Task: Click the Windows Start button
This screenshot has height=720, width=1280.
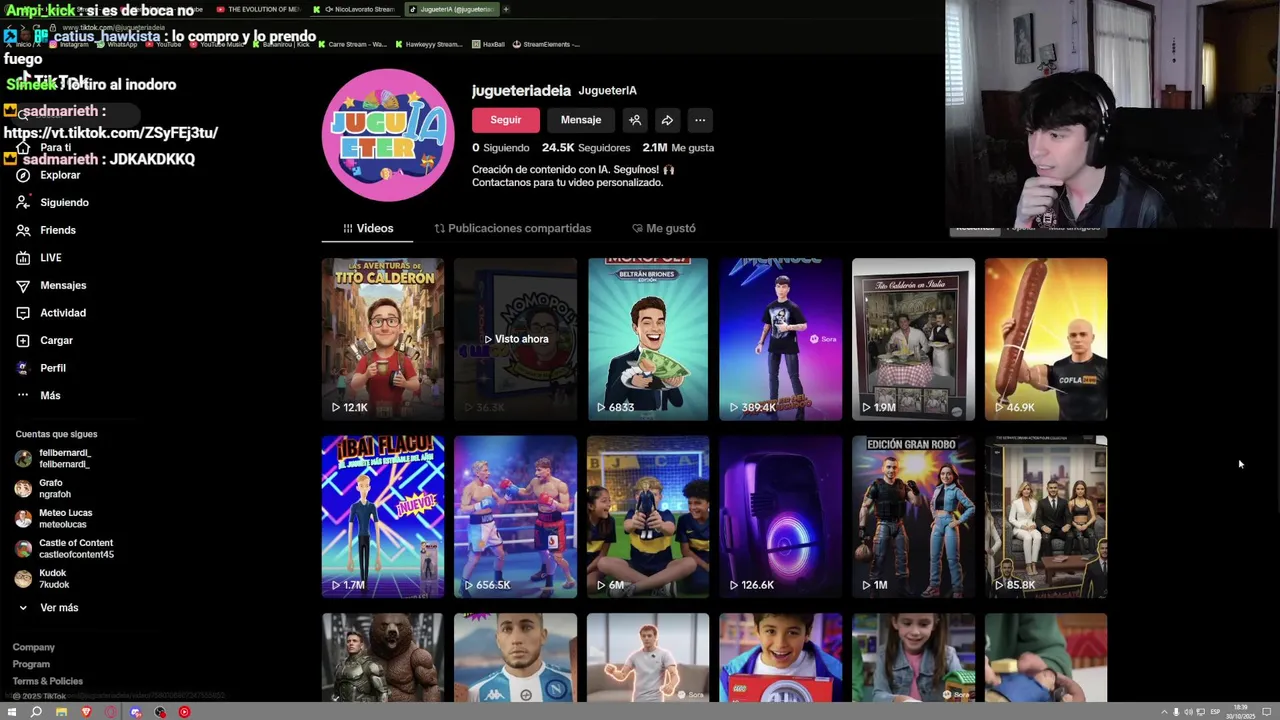Action: 13,712
